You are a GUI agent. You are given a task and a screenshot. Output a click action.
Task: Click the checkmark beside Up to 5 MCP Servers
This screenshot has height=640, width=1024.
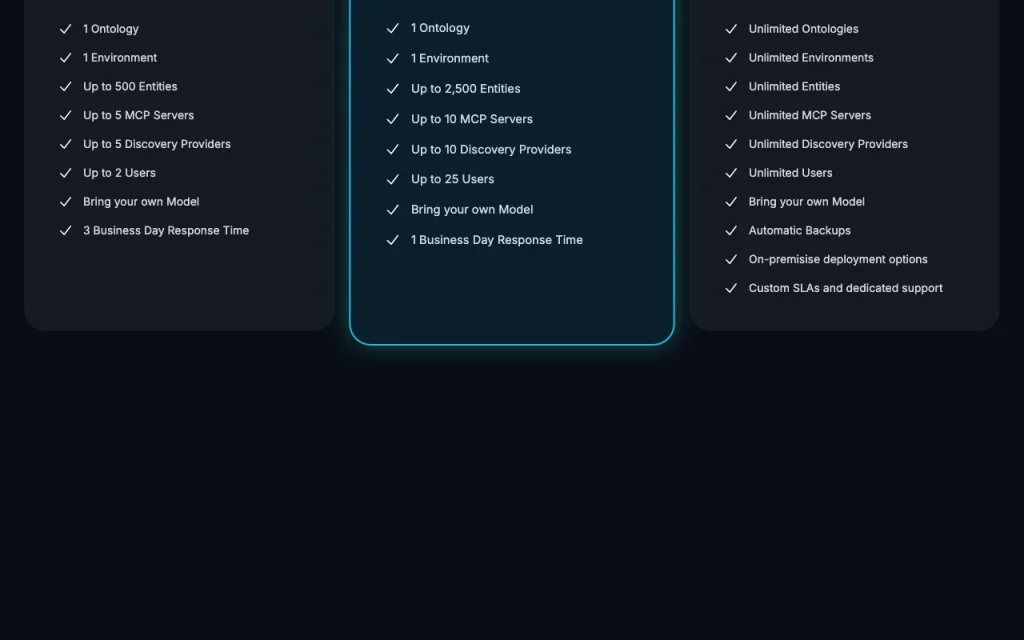[65, 116]
